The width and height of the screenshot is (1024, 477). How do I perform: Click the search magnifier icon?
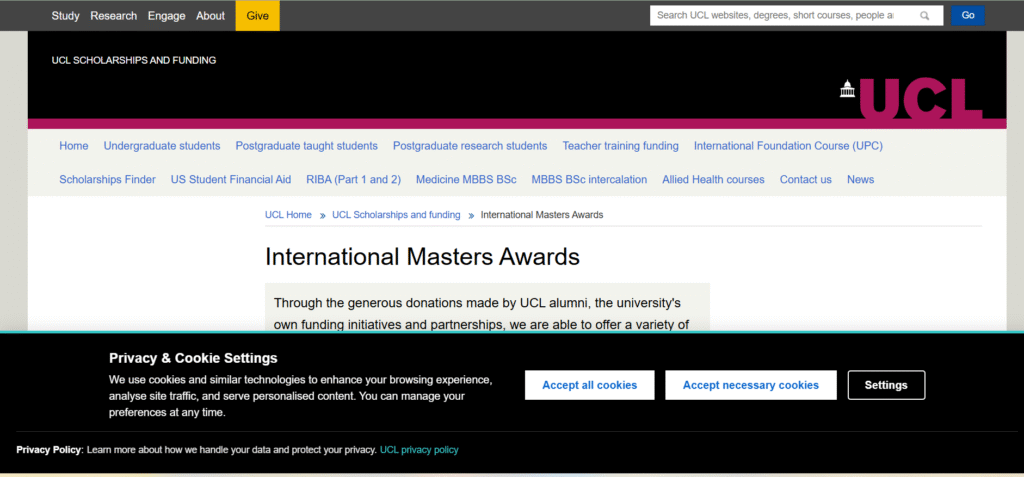coord(924,16)
